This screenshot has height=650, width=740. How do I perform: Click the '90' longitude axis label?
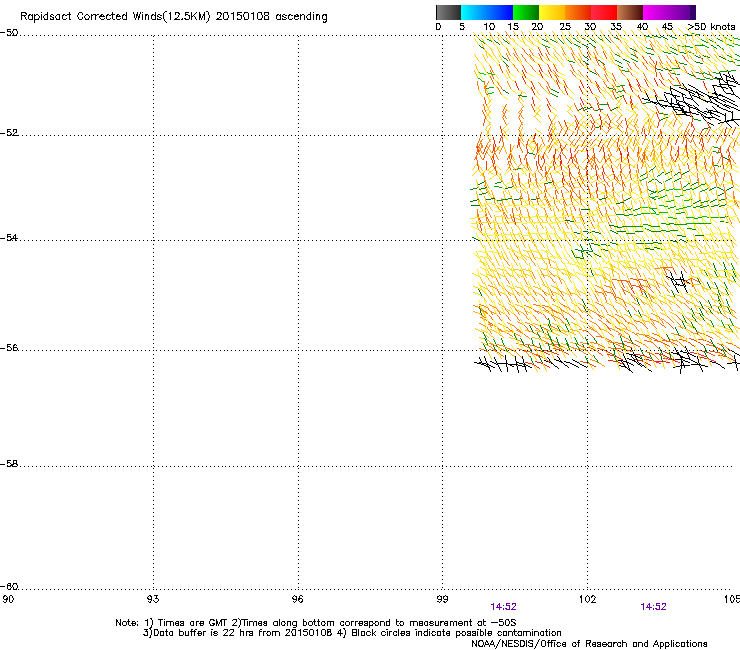pos(8,599)
